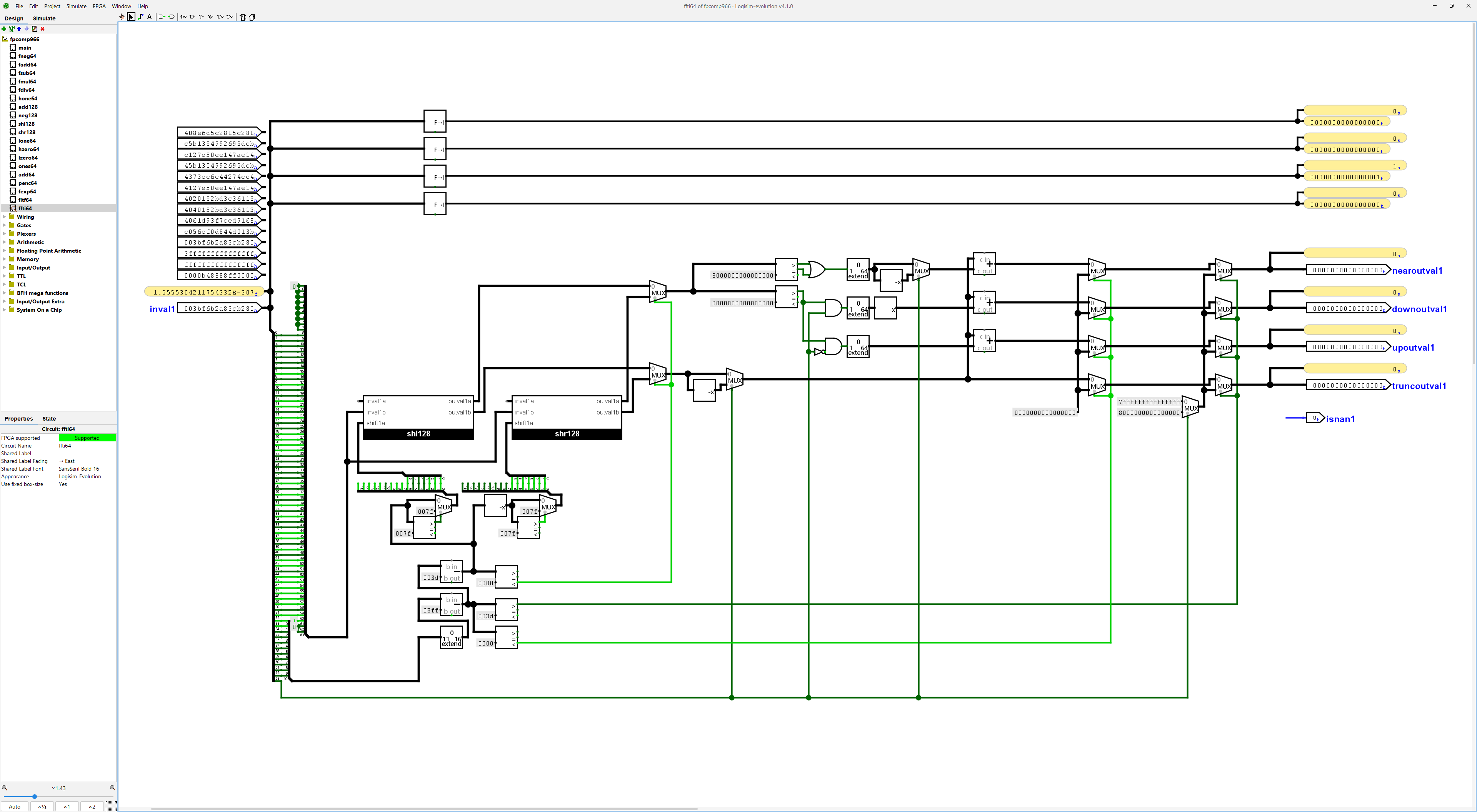Expand the BFH mega functions folder
This screenshot has height=812, width=1477.
click(5, 293)
